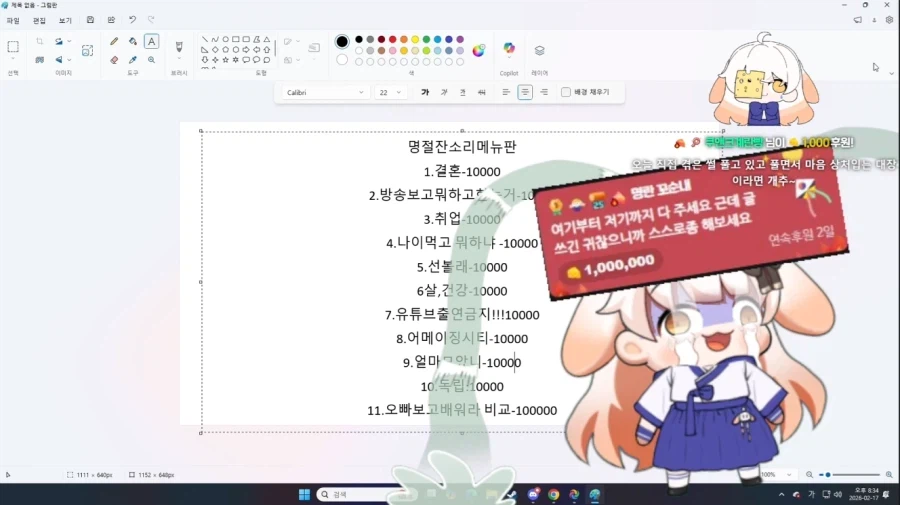Screen dimensions: 900x505
Task: Open the 파일 menu
Action: click(13, 21)
